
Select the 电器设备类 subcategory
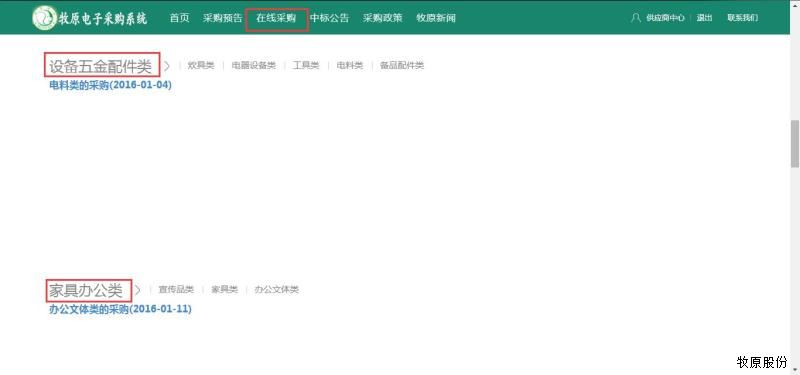pos(254,65)
